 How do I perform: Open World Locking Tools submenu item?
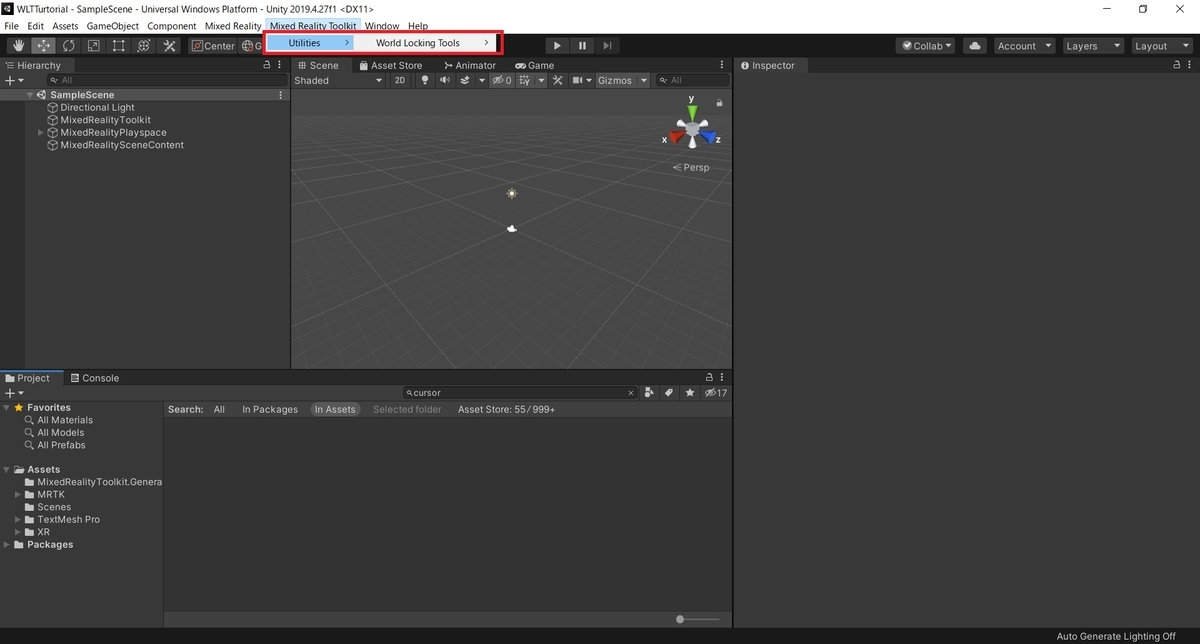tap(427, 43)
